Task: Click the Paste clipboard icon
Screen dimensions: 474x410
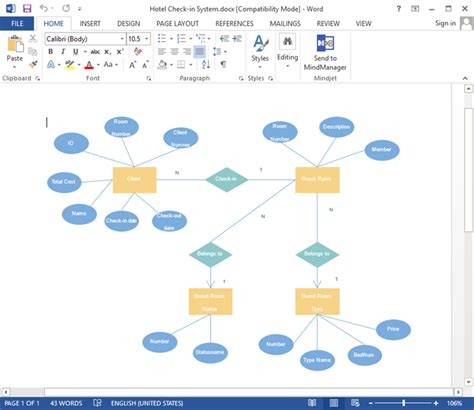Action: [x=15, y=45]
